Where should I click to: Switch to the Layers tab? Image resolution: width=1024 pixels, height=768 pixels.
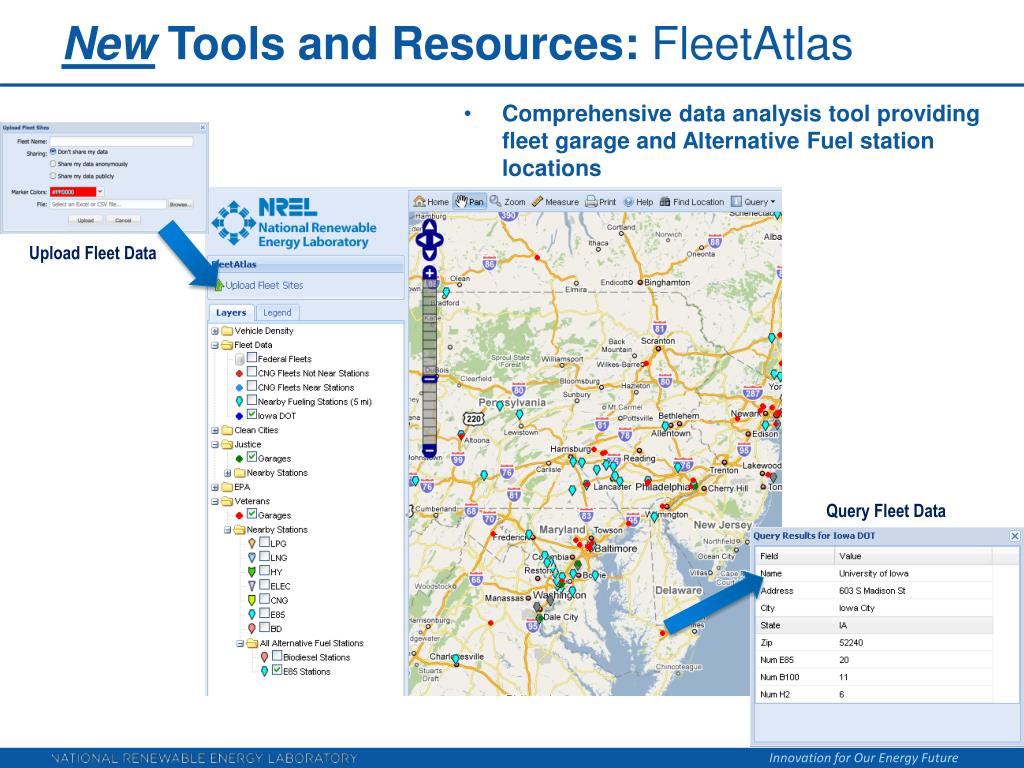pos(231,313)
